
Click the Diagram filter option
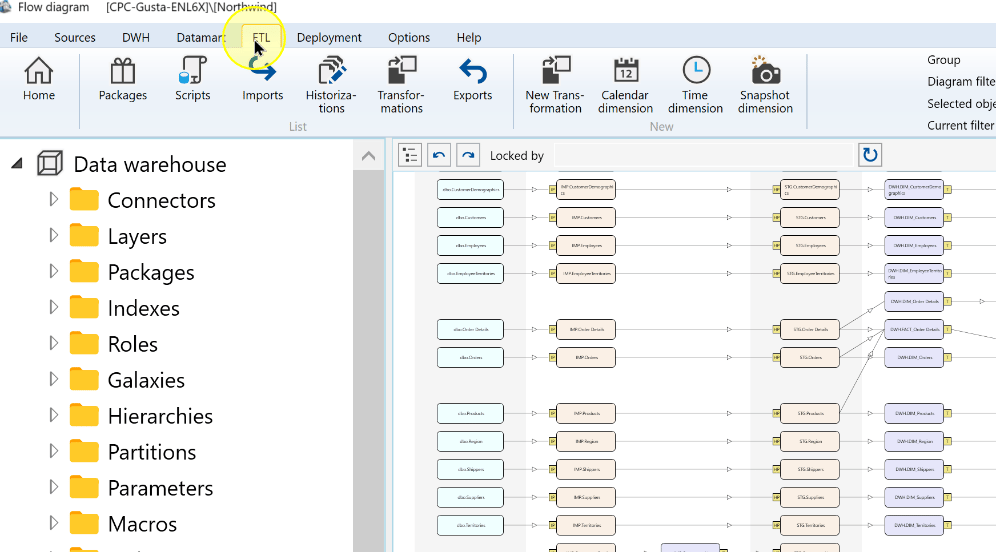click(961, 81)
